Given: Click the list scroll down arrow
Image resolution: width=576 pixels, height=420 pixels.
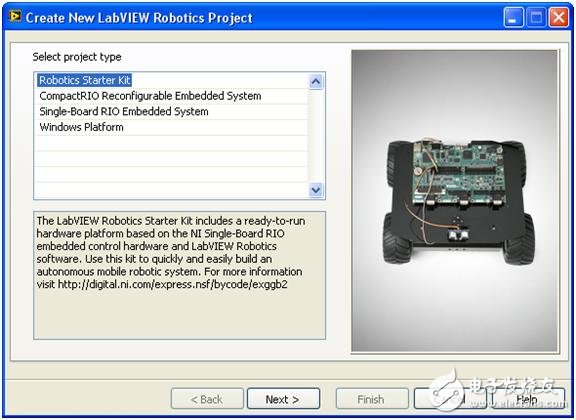Looking at the screenshot, I should [x=316, y=190].
